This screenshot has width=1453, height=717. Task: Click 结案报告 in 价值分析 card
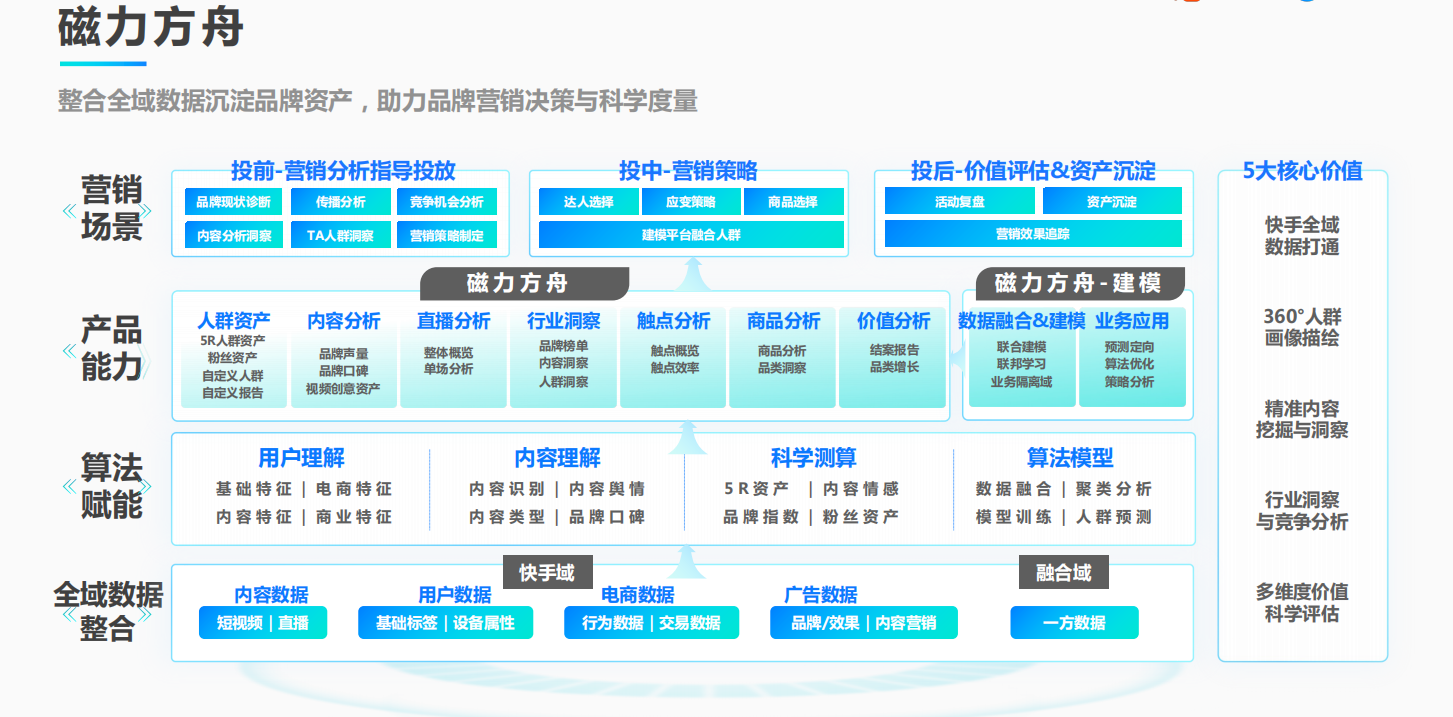point(894,350)
